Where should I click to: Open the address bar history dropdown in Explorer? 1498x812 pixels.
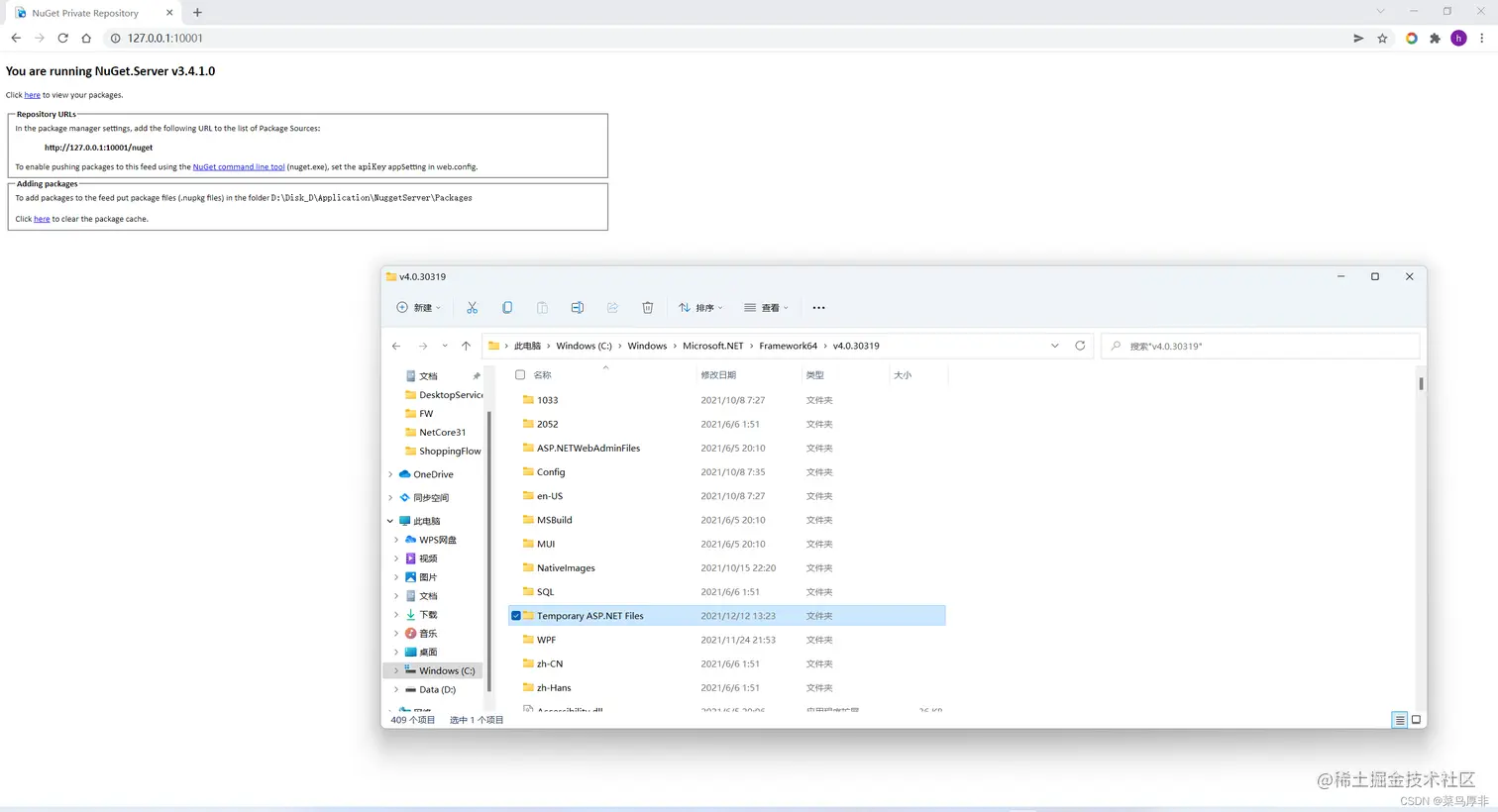click(x=1054, y=346)
